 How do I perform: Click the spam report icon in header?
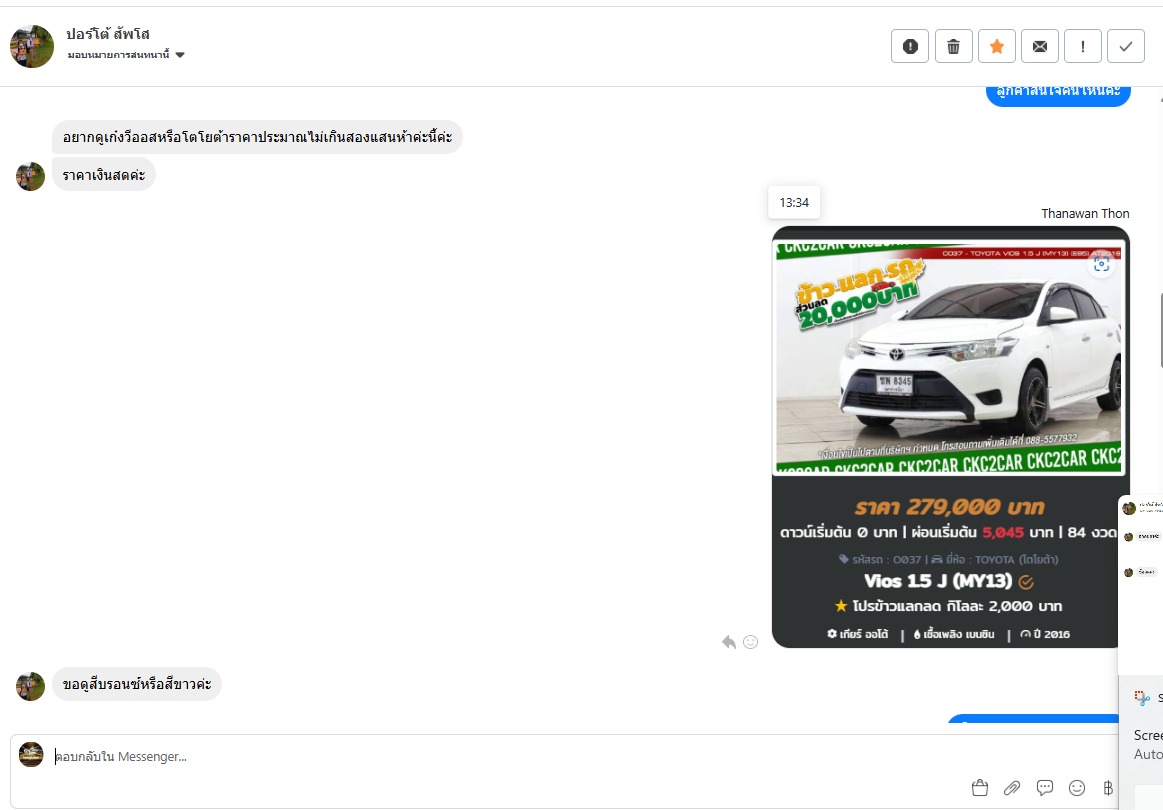910,47
